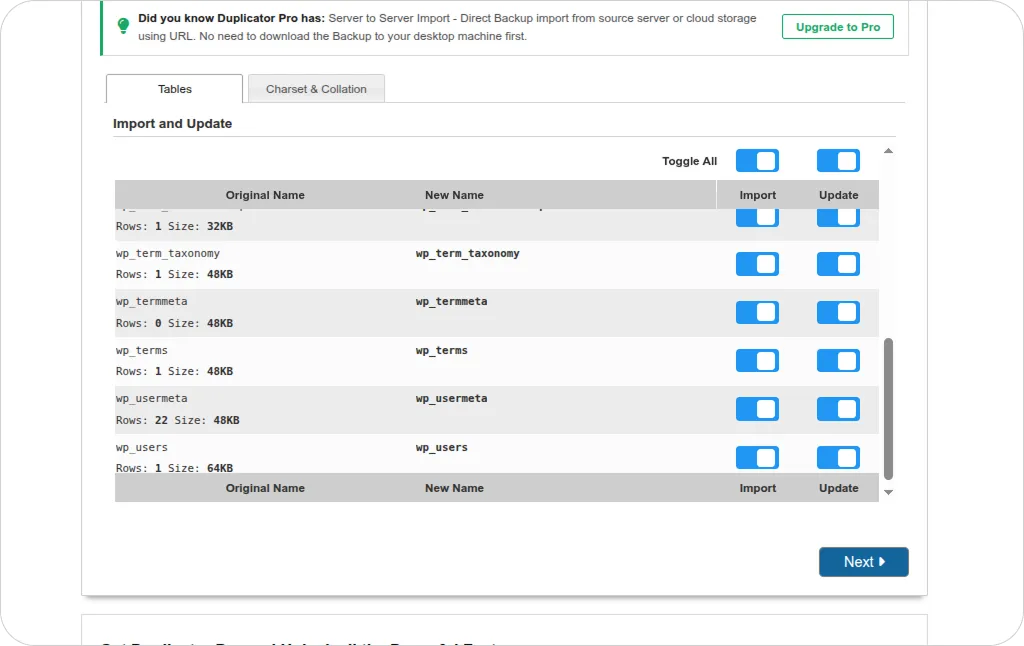
Task: Switch off Update for wp_terms
Action: 839,361
